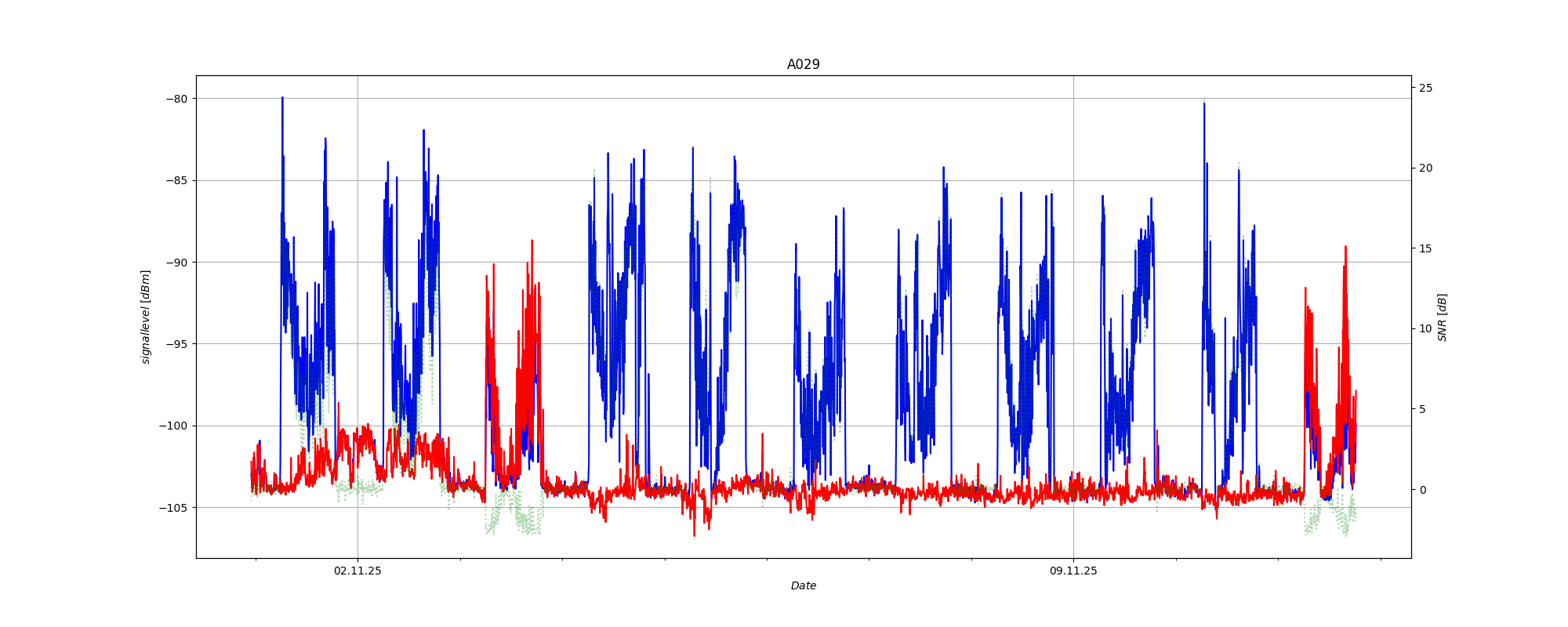Click the plot title A029

point(803,64)
